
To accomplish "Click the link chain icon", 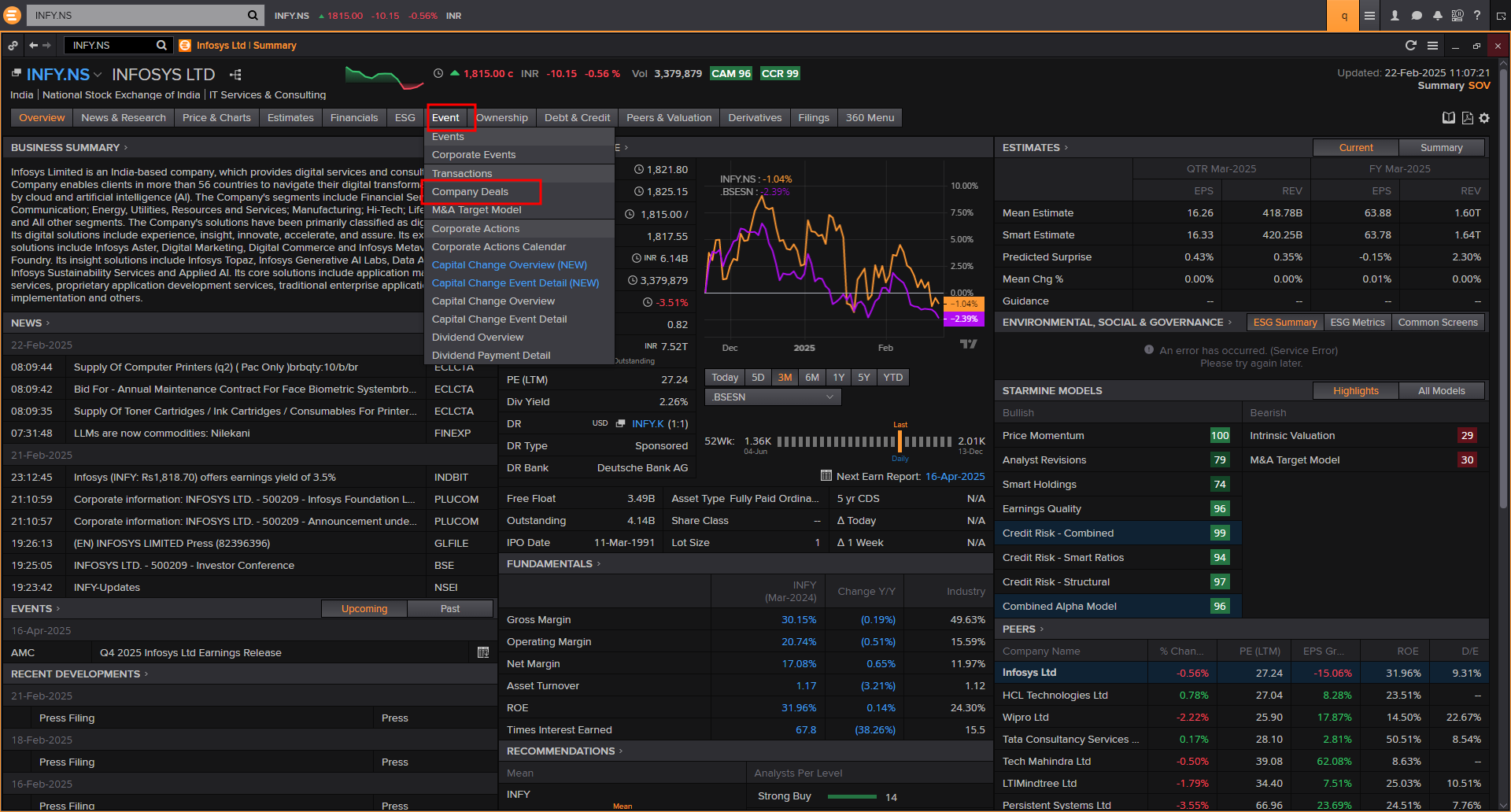I will point(13,46).
